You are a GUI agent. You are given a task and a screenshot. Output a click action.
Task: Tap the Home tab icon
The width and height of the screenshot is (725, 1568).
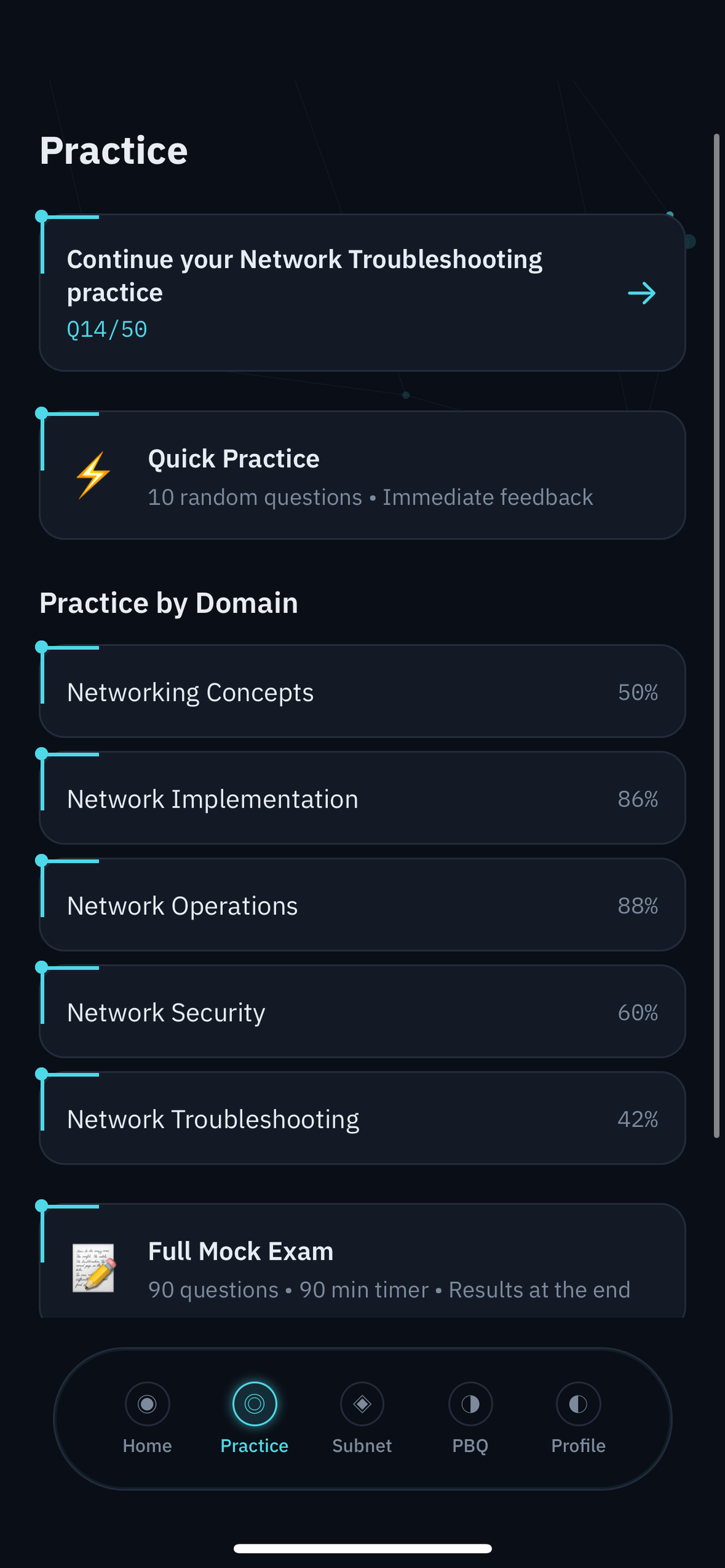(147, 1404)
